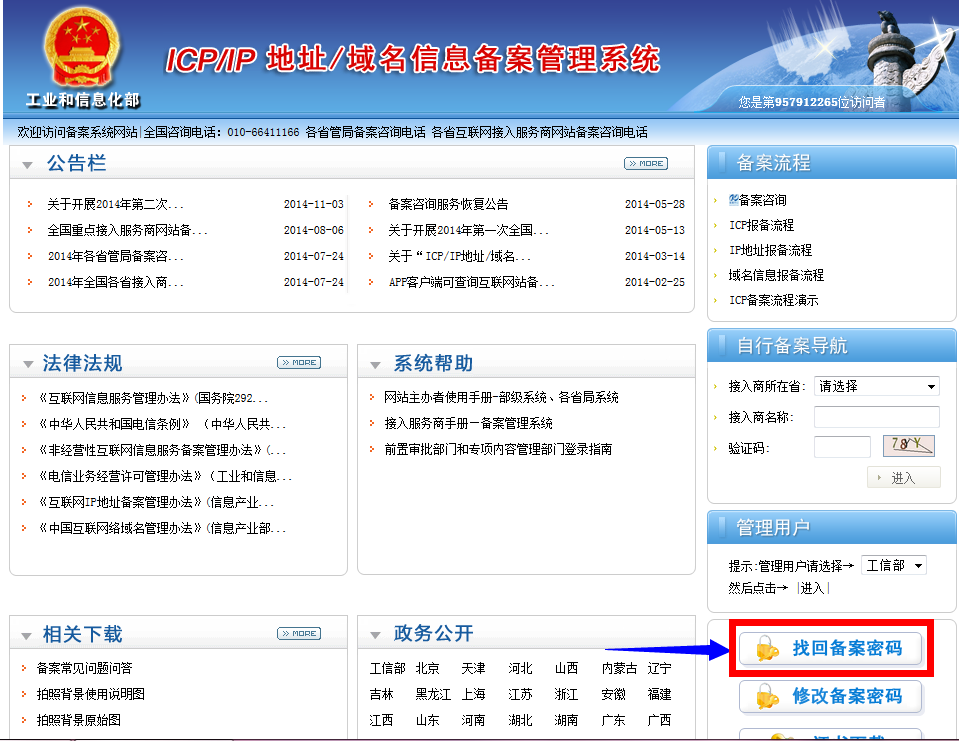959x741 pixels.
Task: Open the ICP报备流程 link
Action: [761, 225]
